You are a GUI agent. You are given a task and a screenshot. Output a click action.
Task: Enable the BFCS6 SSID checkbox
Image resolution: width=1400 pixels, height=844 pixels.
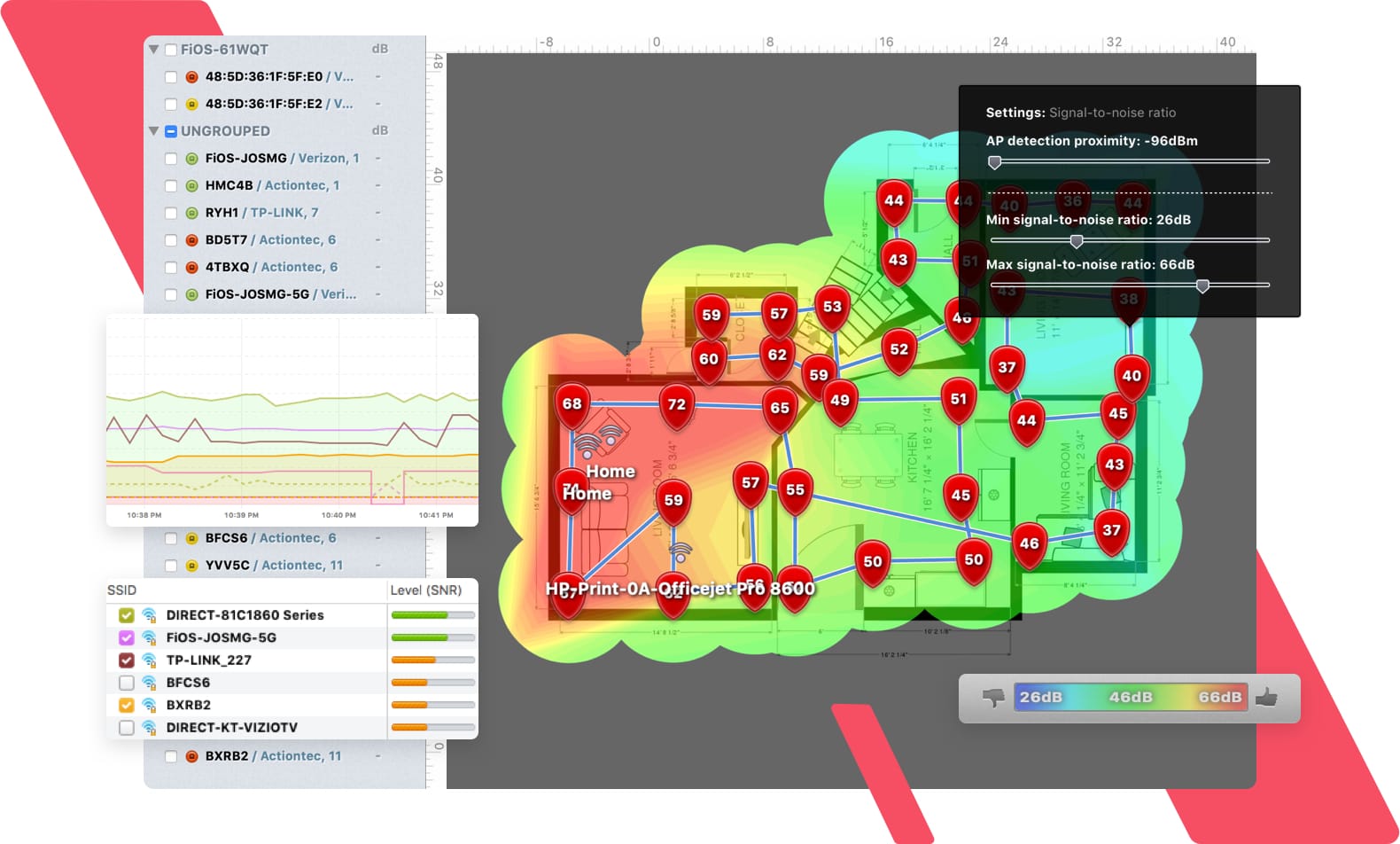[x=127, y=683]
